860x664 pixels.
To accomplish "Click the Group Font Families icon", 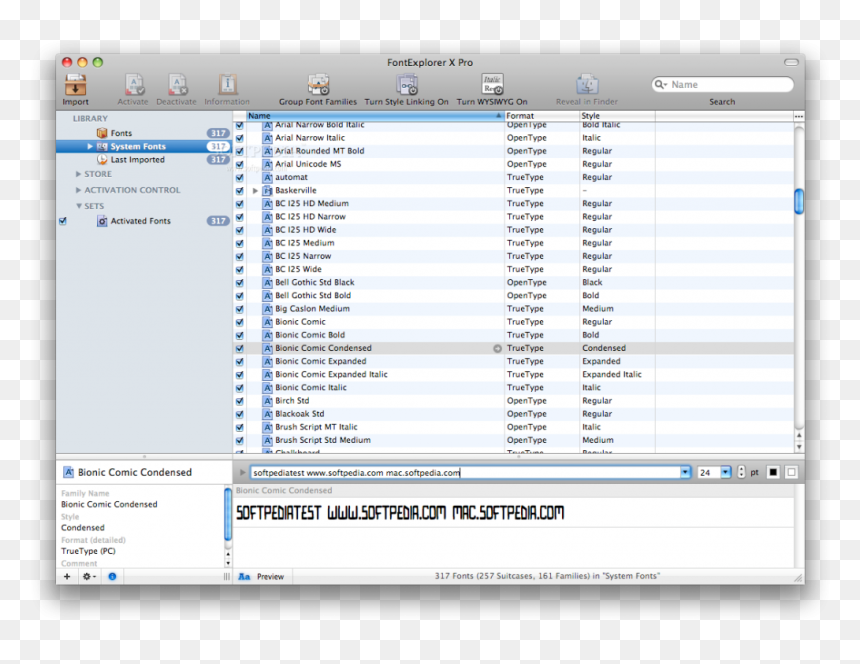I will 318,85.
